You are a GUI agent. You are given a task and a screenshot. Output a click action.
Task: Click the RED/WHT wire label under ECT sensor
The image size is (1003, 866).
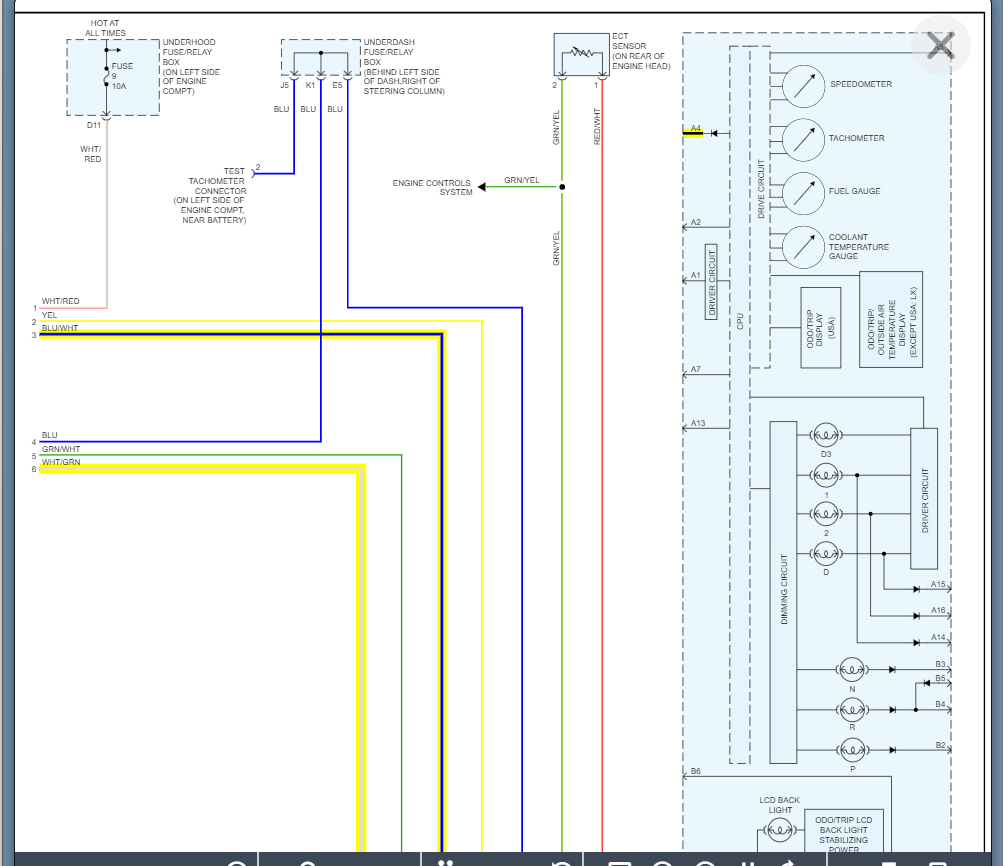(x=598, y=126)
